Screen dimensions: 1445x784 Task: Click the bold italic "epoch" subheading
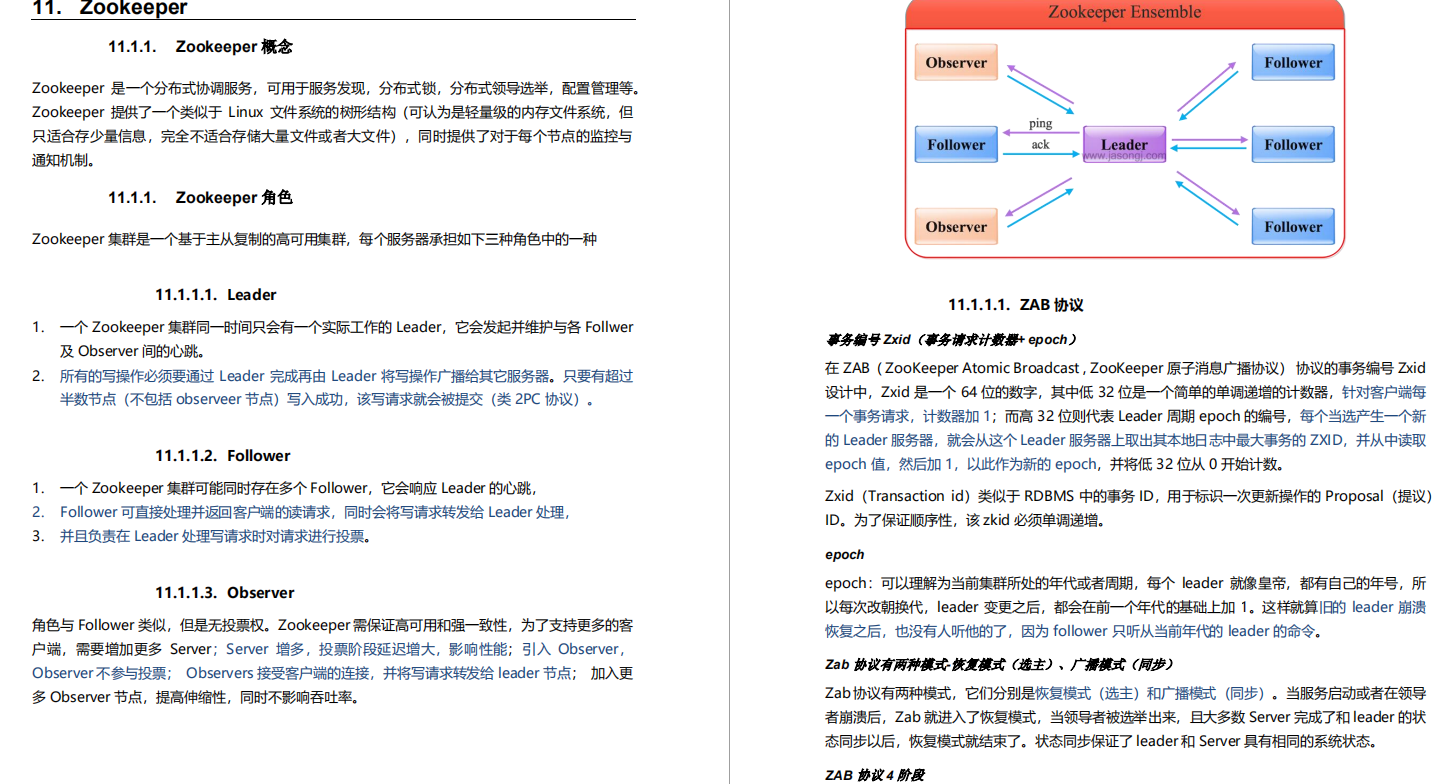pyautogui.click(x=844, y=555)
